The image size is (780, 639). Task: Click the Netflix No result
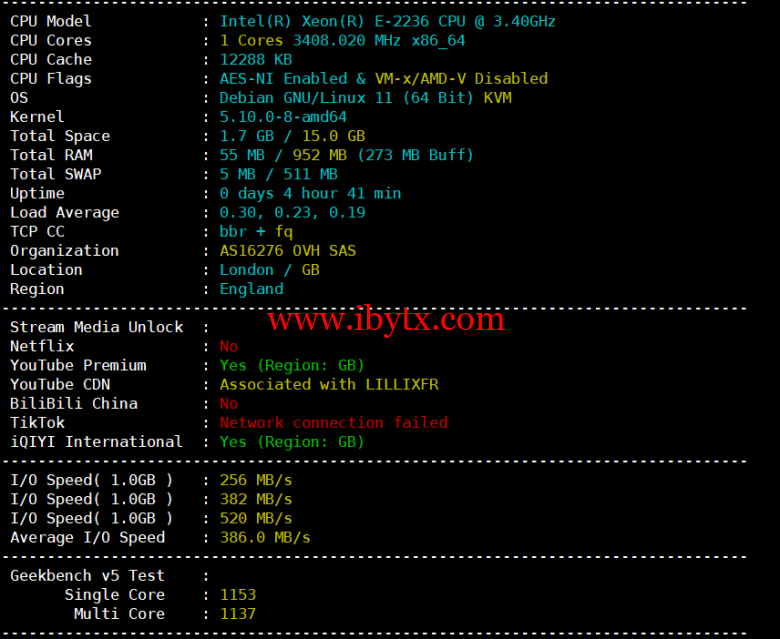[x=229, y=346]
